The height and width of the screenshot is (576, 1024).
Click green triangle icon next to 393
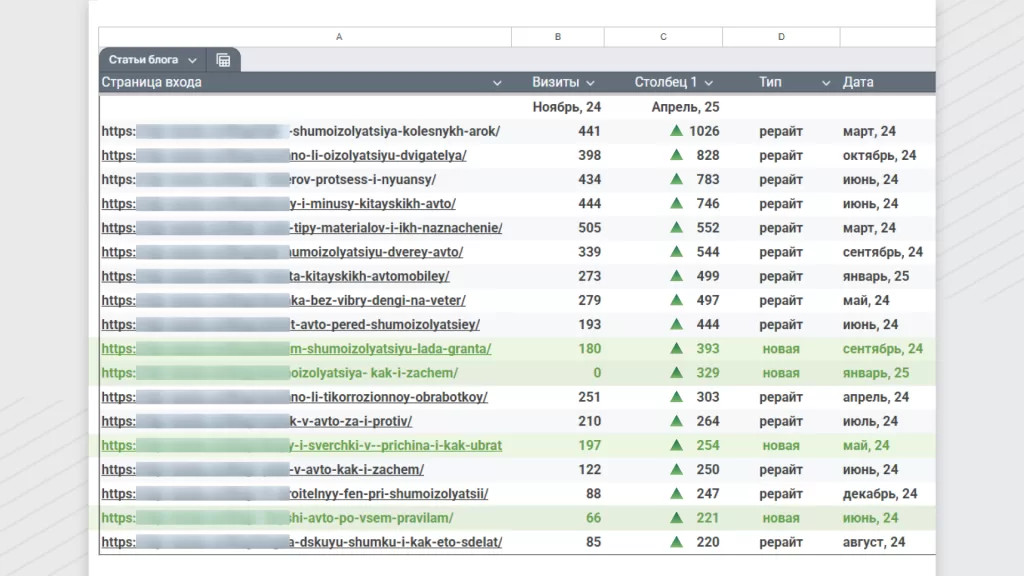tap(676, 349)
